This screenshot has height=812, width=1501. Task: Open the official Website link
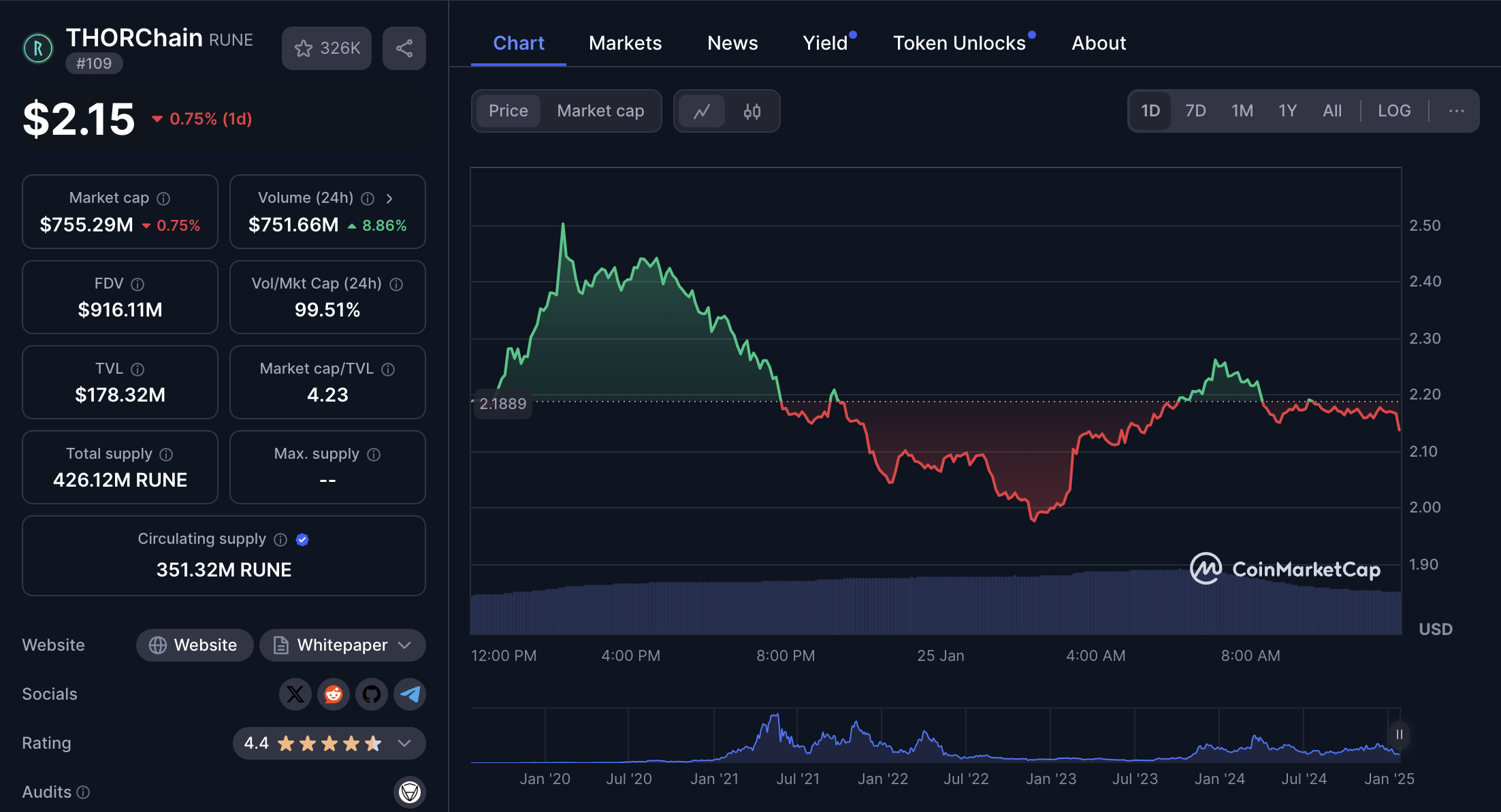pos(195,645)
